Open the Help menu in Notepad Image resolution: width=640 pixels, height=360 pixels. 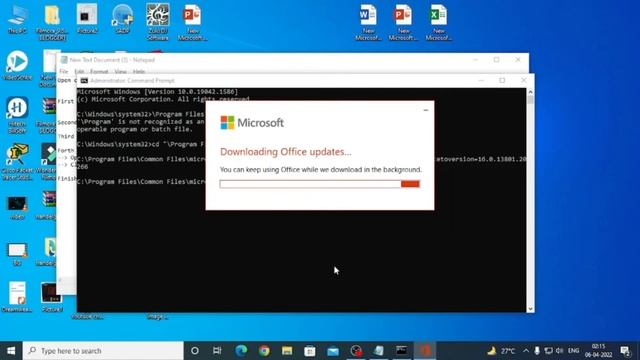coord(139,71)
